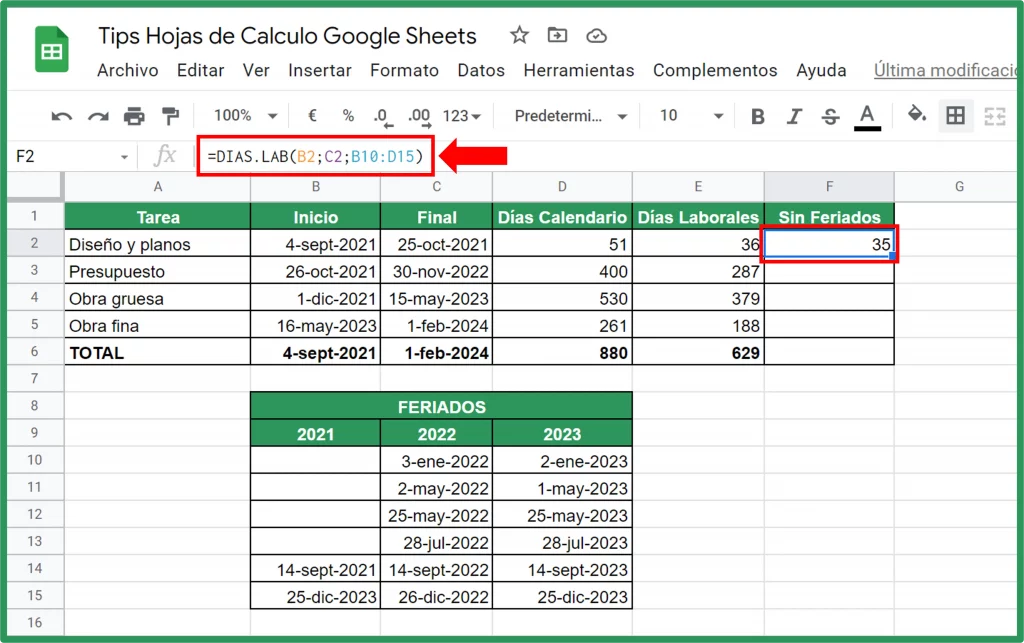1024x643 pixels.
Task: Toggle italic formatting
Action: point(793,116)
